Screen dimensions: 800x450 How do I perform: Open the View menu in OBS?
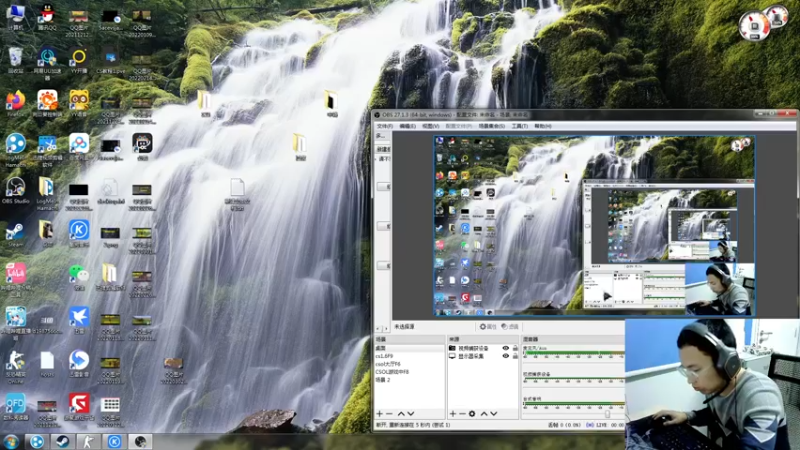click(x=431, y=126)
